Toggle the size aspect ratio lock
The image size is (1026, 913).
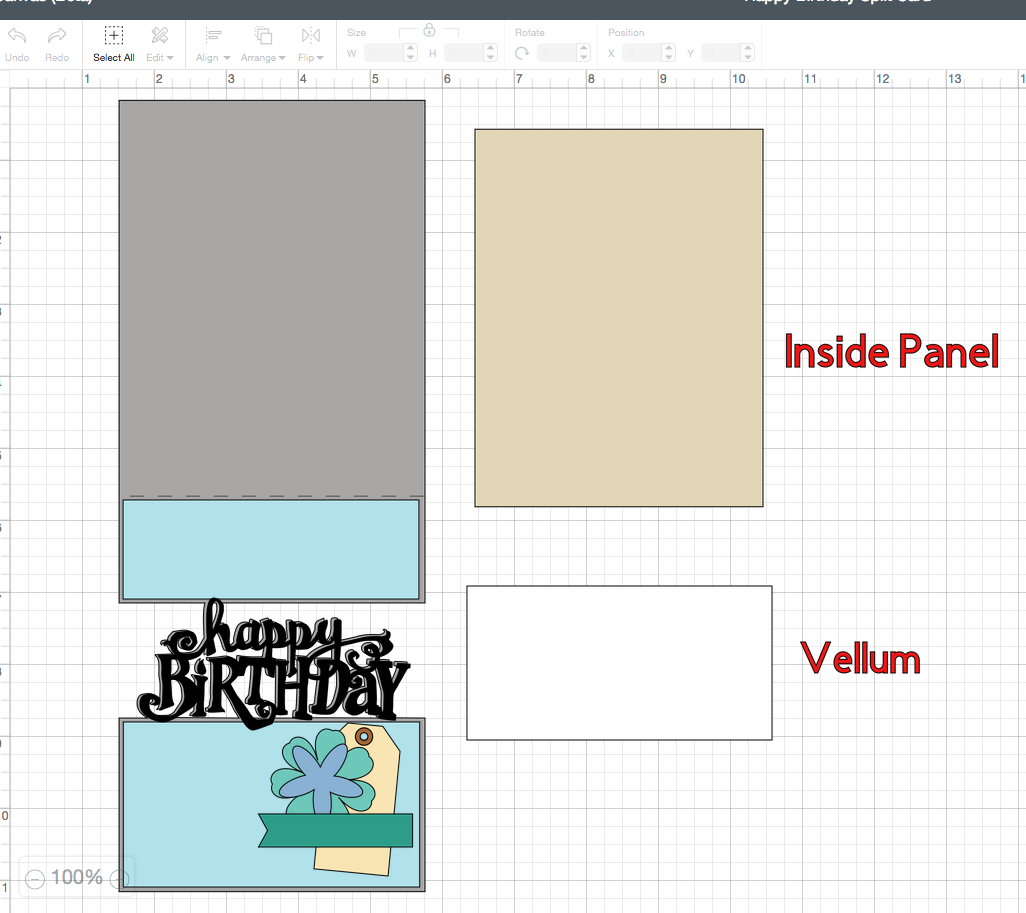tap(429, 30)
